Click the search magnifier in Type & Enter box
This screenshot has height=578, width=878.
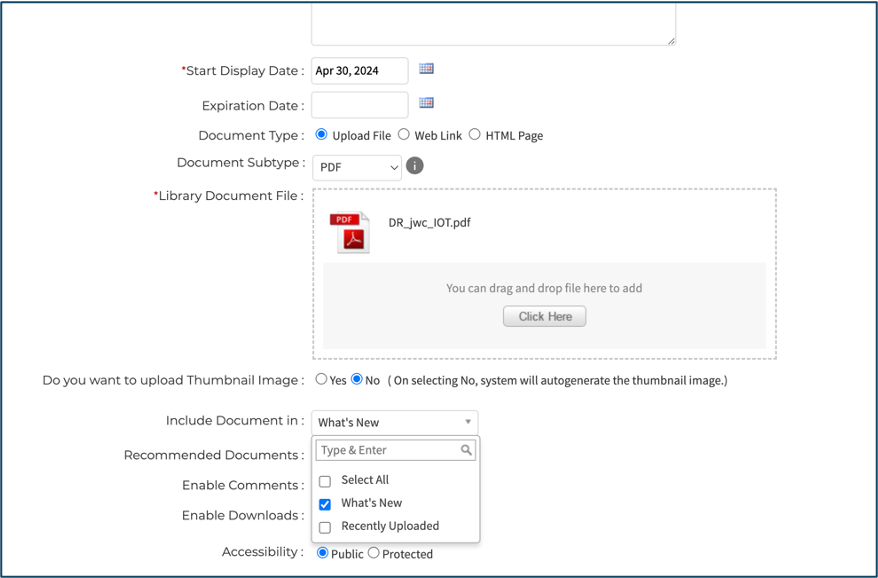click(466, 450)
